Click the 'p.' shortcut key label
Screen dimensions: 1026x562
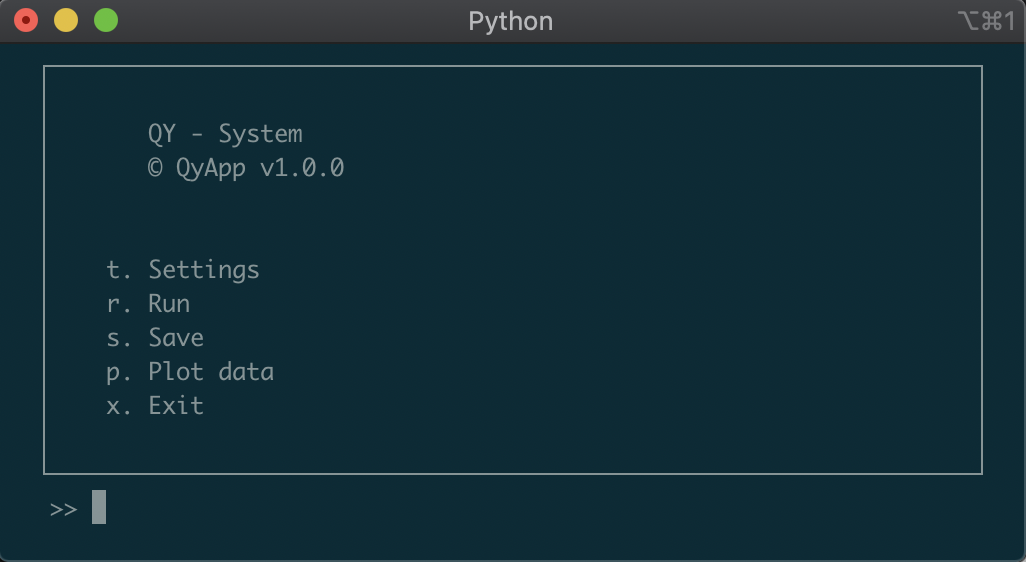click(118, 374)
